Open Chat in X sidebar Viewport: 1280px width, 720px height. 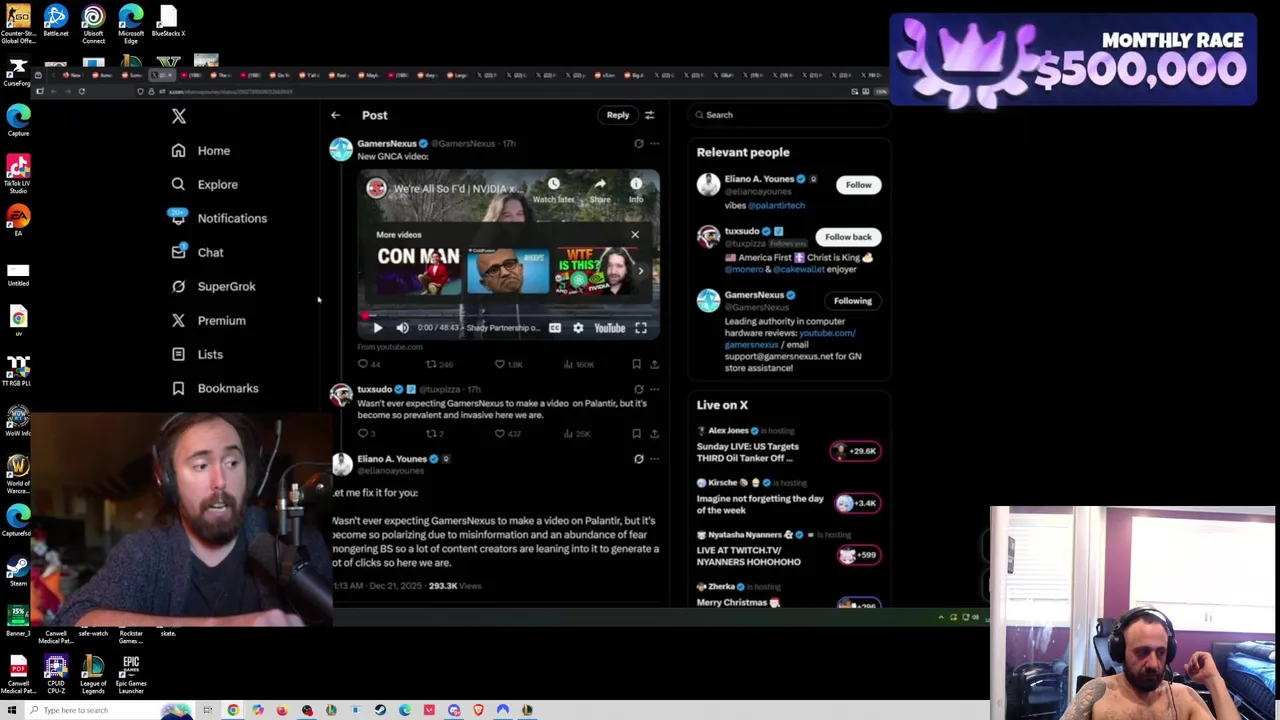point(198,252)
